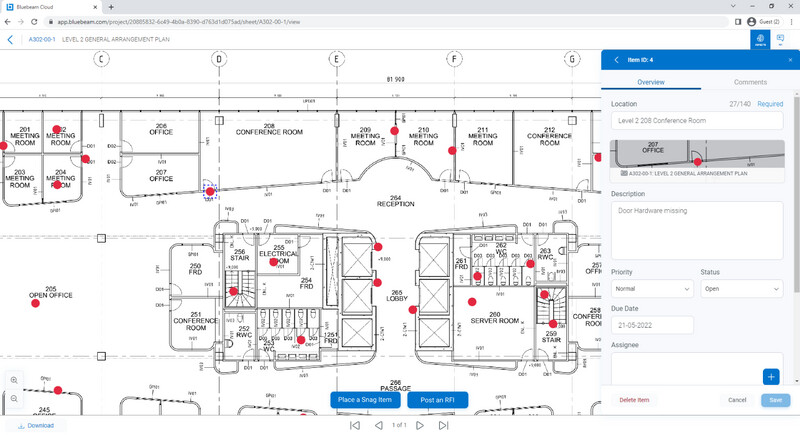Click the Place a Snag Item button
The image size is (800, 435).
tap(365, 400)
